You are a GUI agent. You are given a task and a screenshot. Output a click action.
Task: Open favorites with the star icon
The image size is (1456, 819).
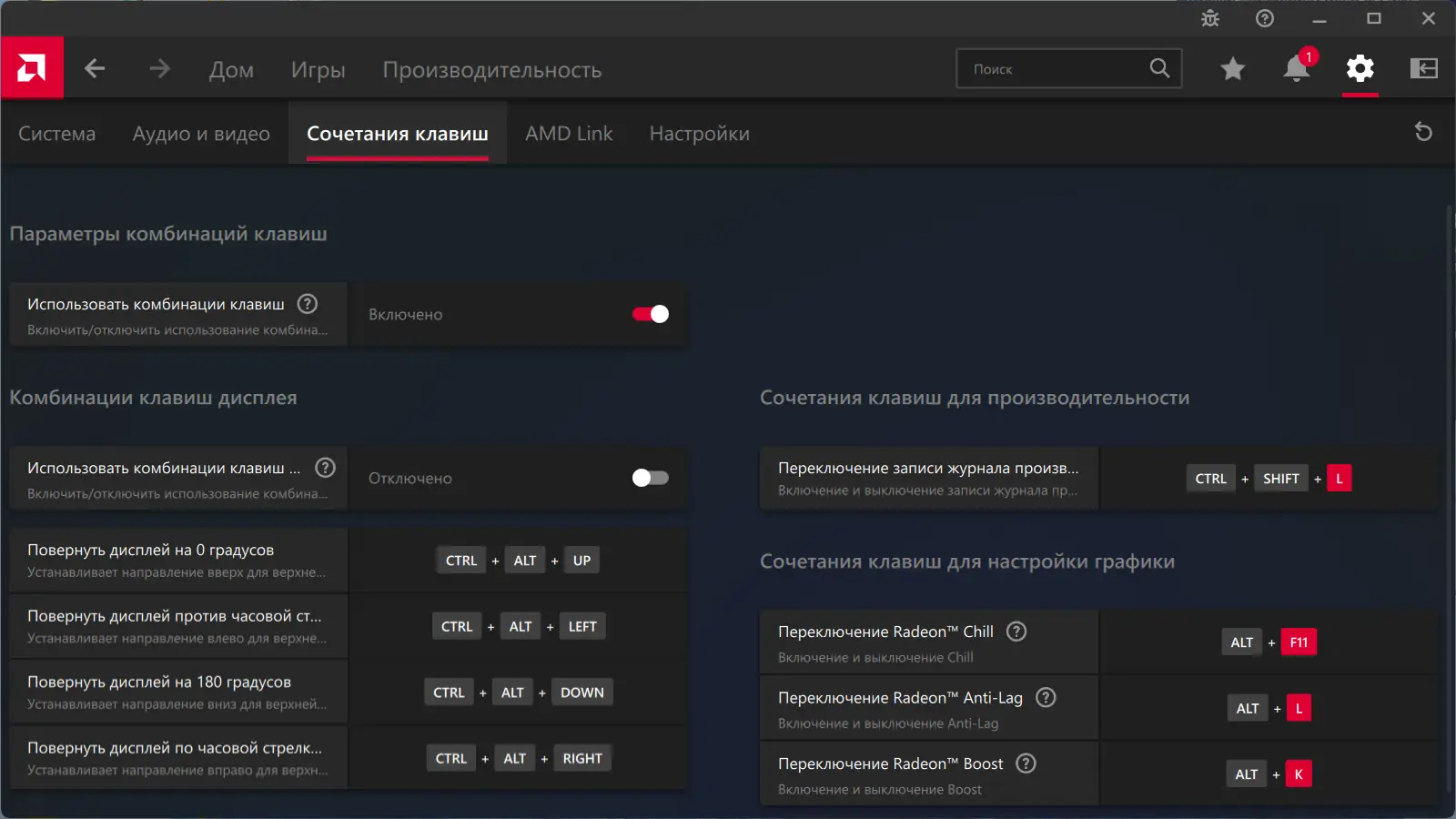coord(1232,69)
